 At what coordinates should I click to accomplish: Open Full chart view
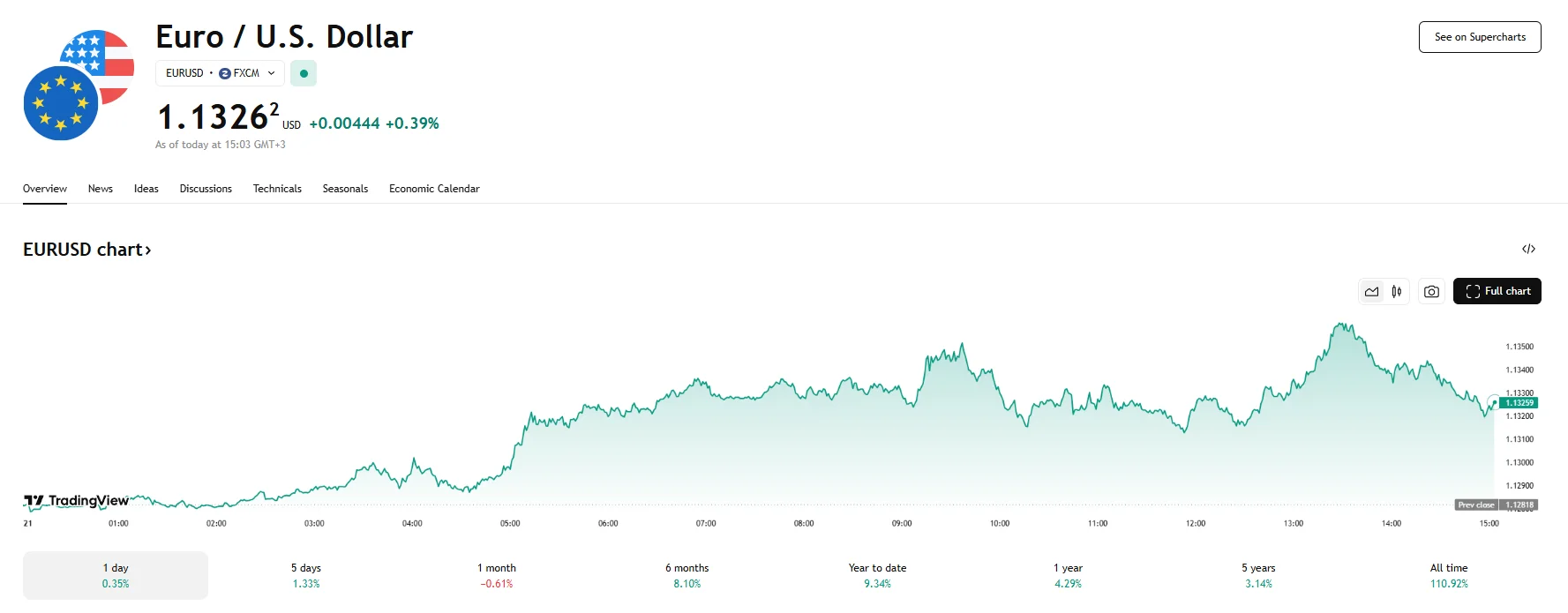[x=1497, y=292]
